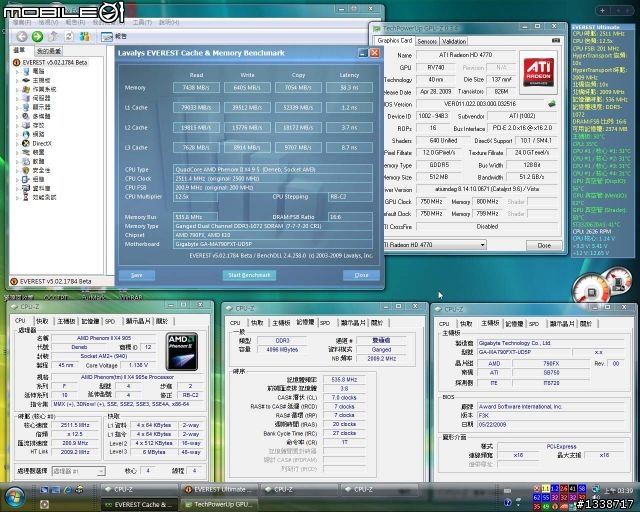The image size is (640, 512).
Task: Expand the 伺服器 node in EVEREST tree
Action: click(x=17, y=98)
